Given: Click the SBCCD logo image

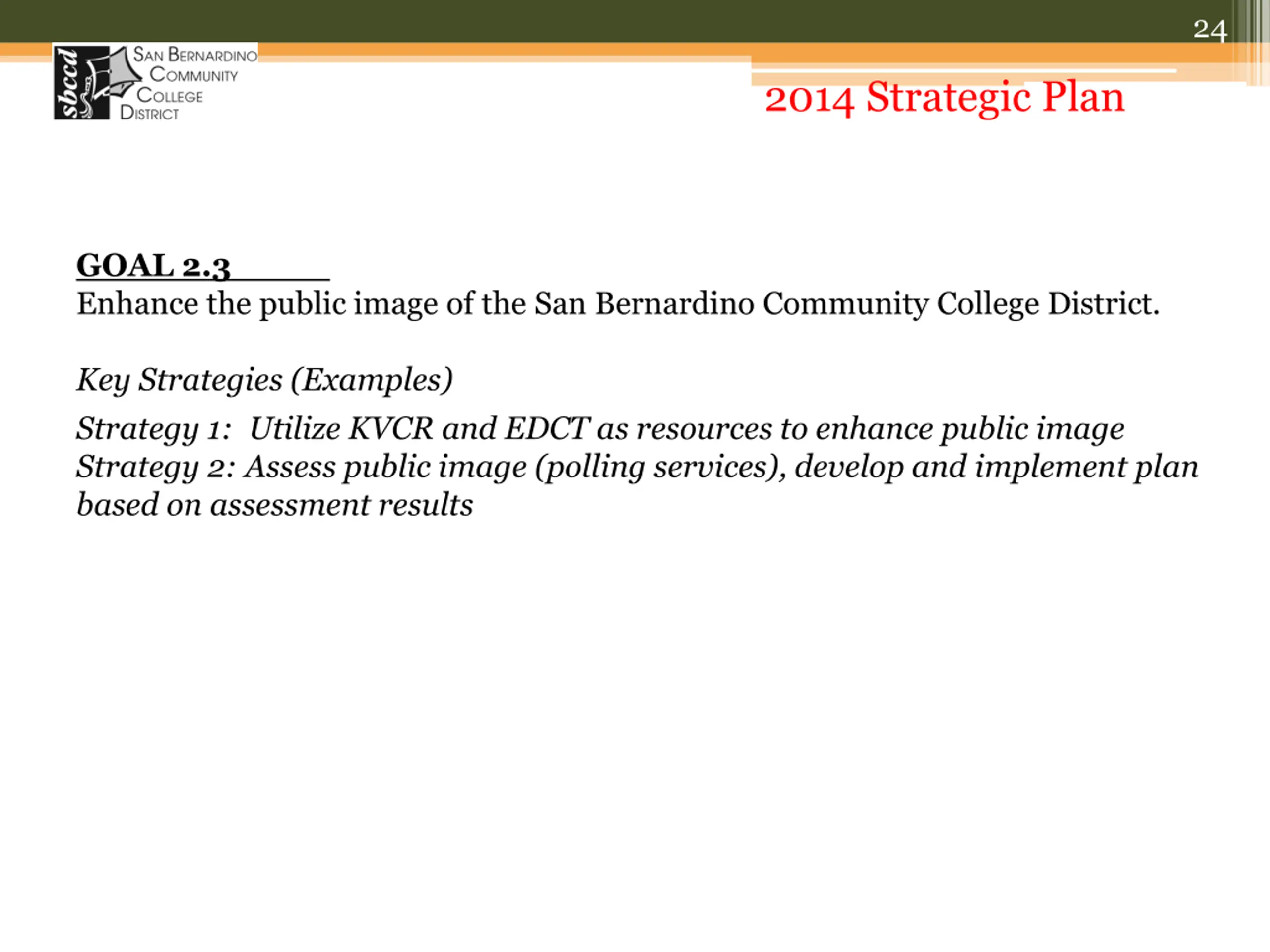Looking at the screenshot, I should pos(155,81).
